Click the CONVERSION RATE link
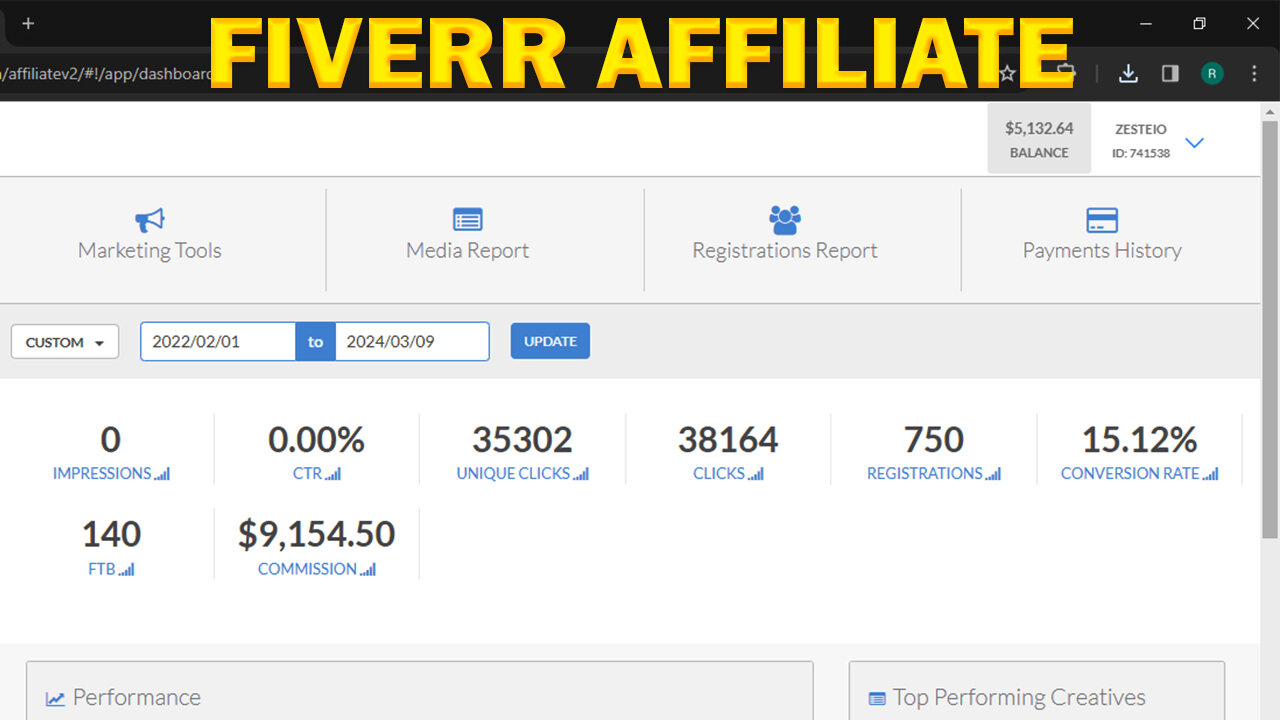 click(x=1130, y=474)
